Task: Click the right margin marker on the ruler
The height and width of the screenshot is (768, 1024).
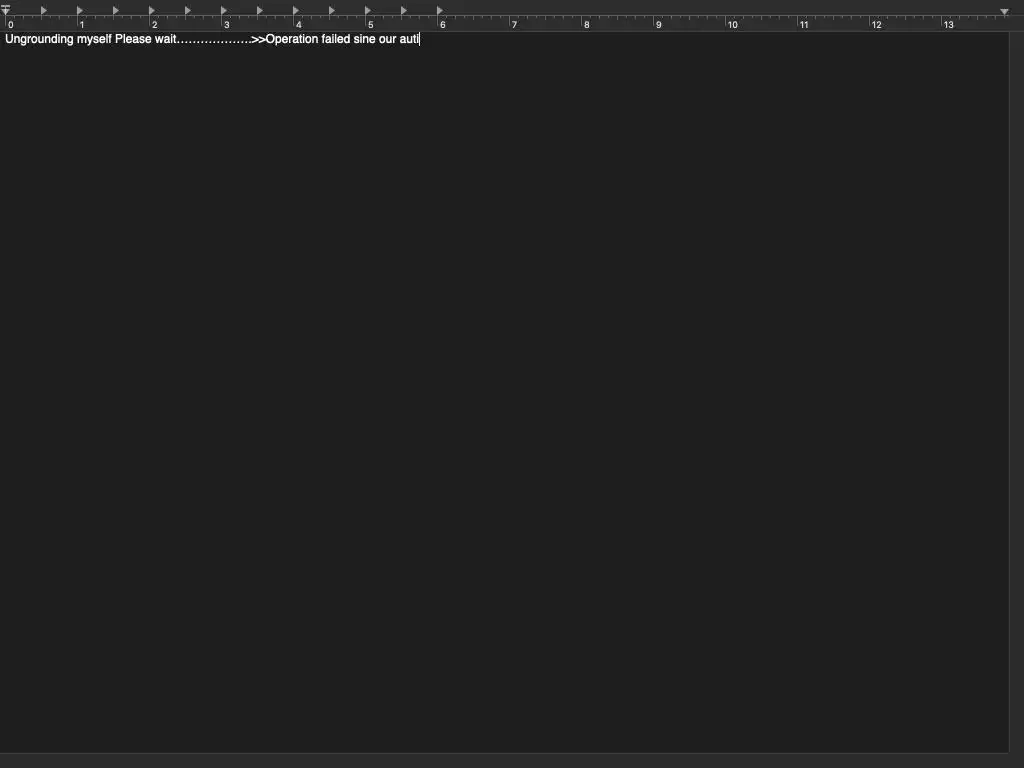Action: [x=1004, y=12]
